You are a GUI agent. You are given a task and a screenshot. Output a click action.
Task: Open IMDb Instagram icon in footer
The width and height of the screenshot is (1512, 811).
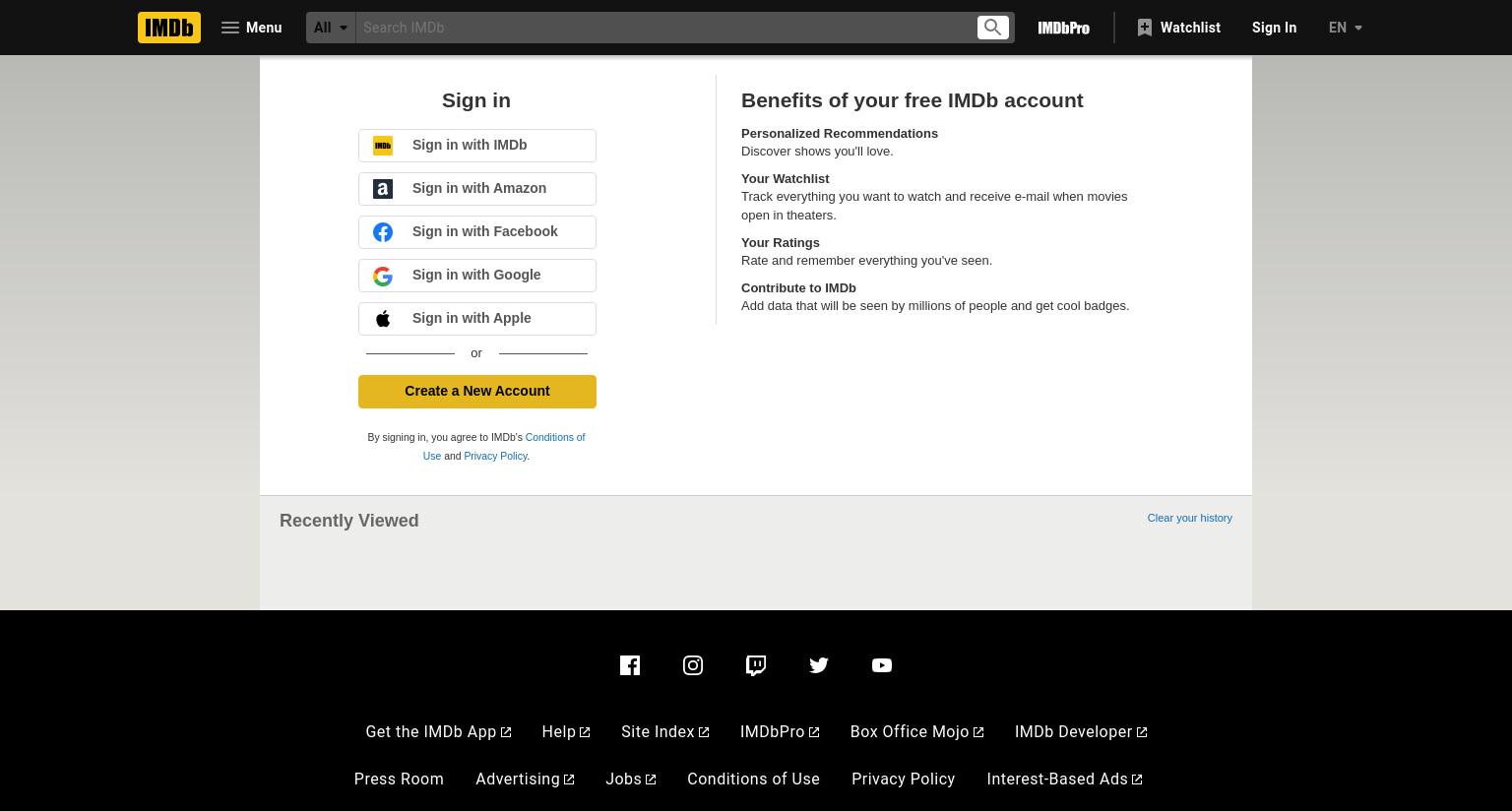tap(693, 665)
